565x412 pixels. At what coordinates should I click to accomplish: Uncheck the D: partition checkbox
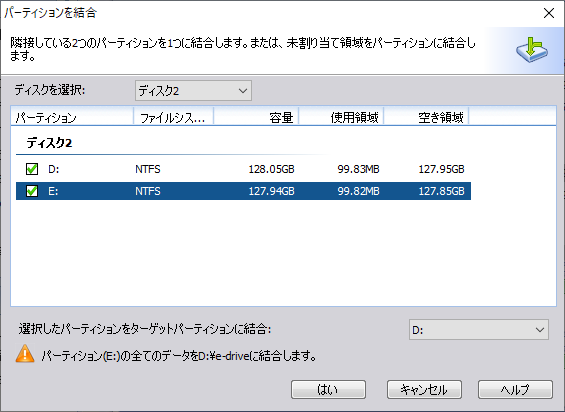pyautogui.click(x=32, y=169)
